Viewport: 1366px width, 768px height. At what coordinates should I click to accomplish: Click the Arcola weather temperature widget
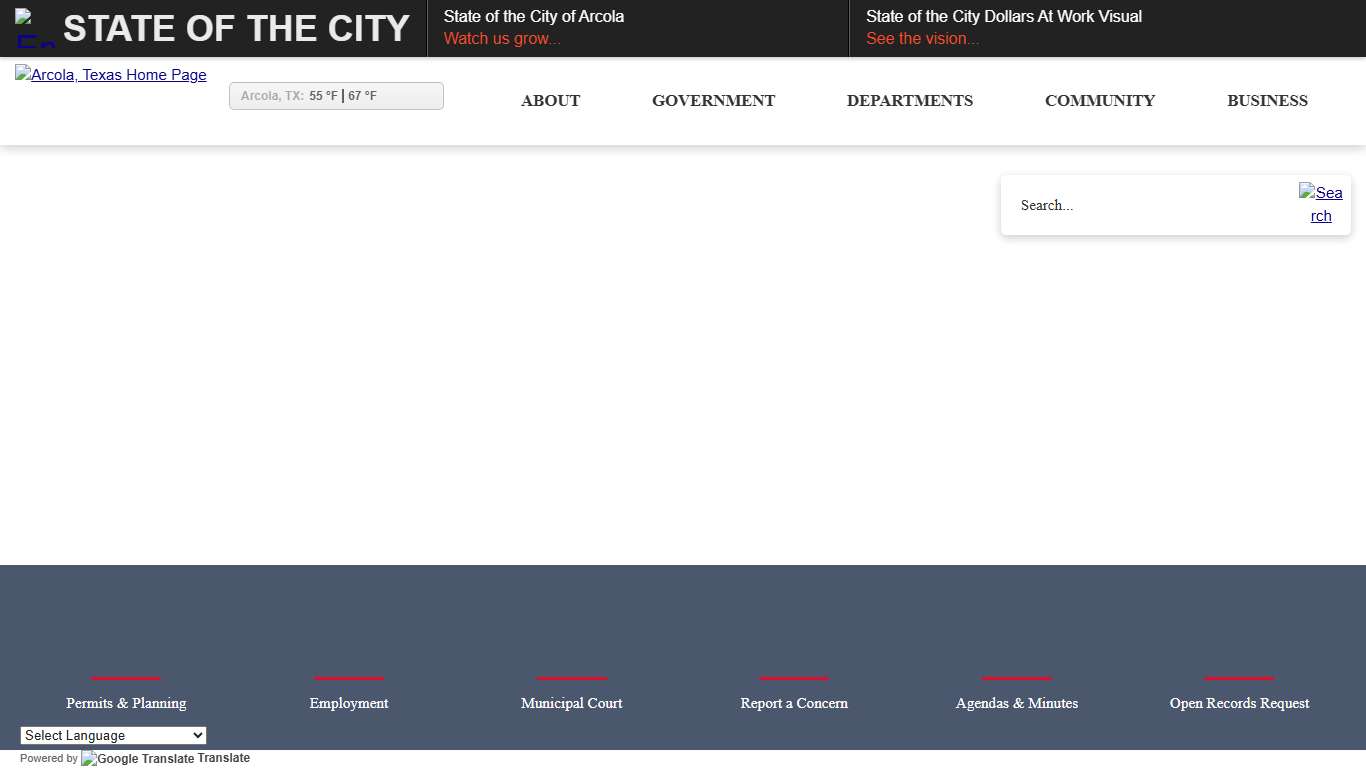[336, 95]
